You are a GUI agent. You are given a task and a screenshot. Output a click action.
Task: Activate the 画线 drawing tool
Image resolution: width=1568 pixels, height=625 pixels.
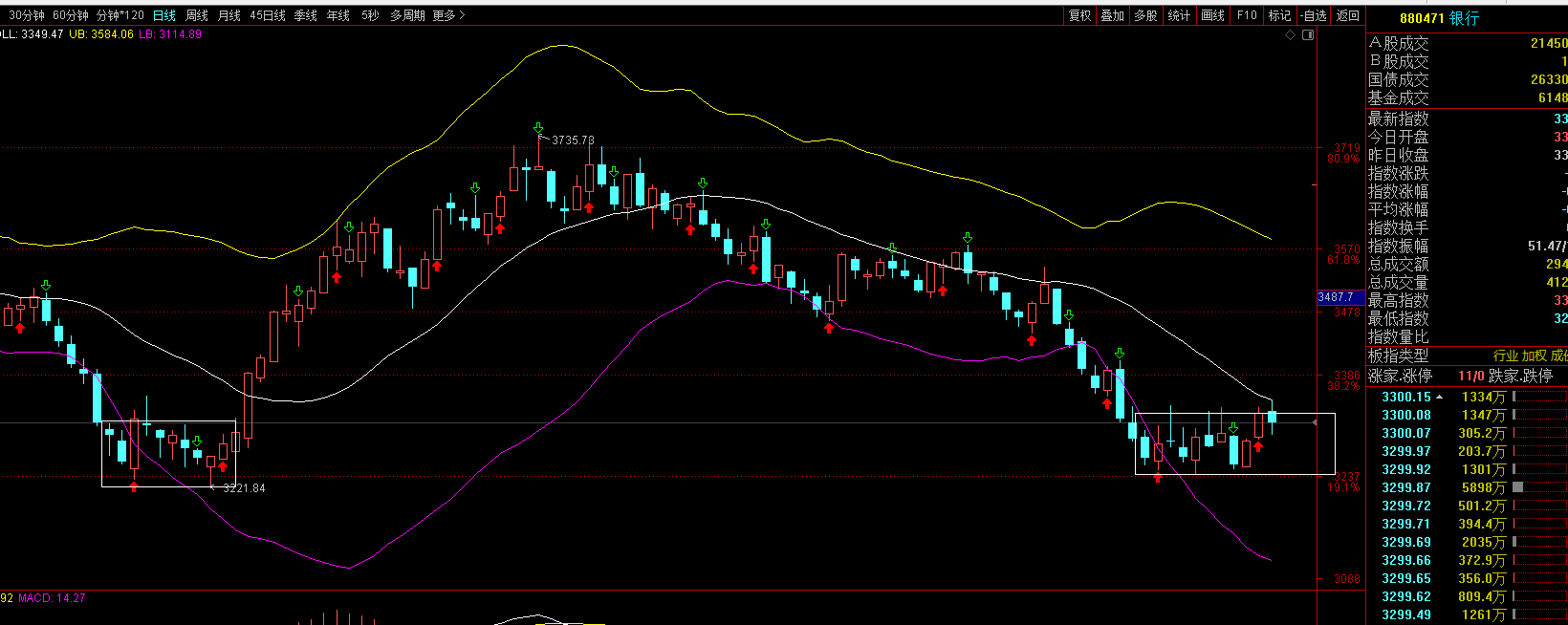[1213, 15]
